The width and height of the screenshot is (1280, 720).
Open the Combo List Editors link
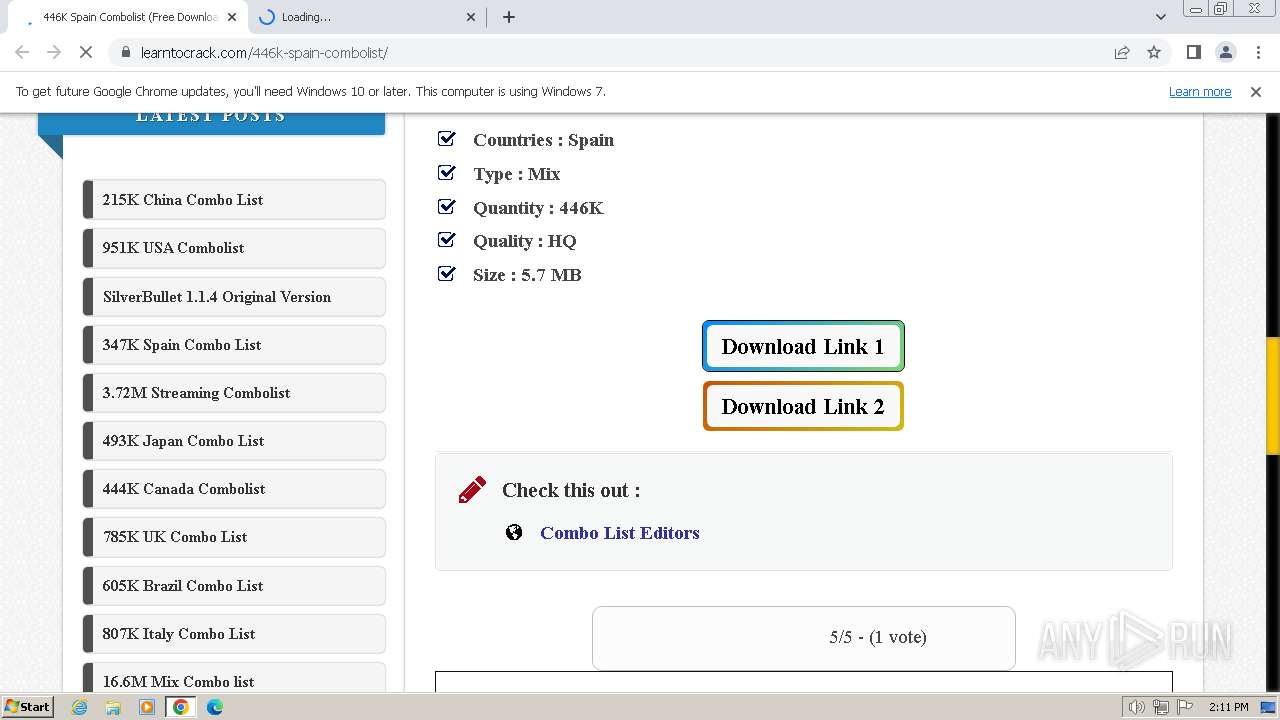[619, 533]
